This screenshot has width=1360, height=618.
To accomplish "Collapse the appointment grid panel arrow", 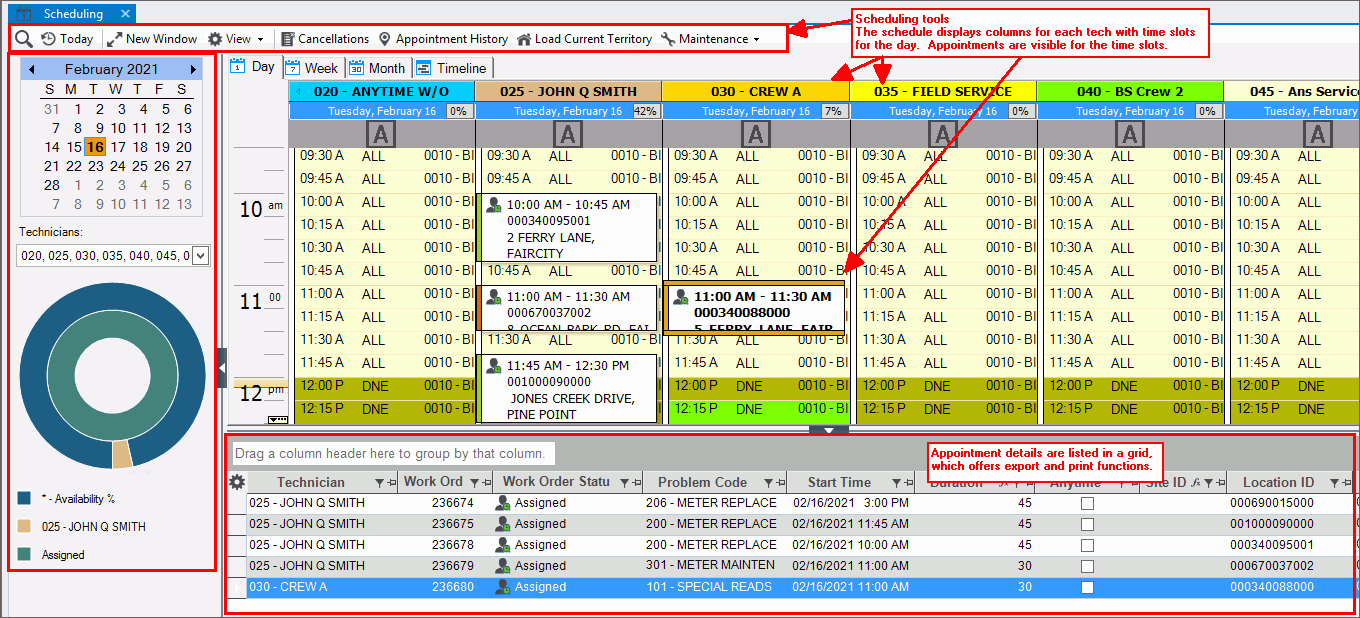I will point(829,430).
